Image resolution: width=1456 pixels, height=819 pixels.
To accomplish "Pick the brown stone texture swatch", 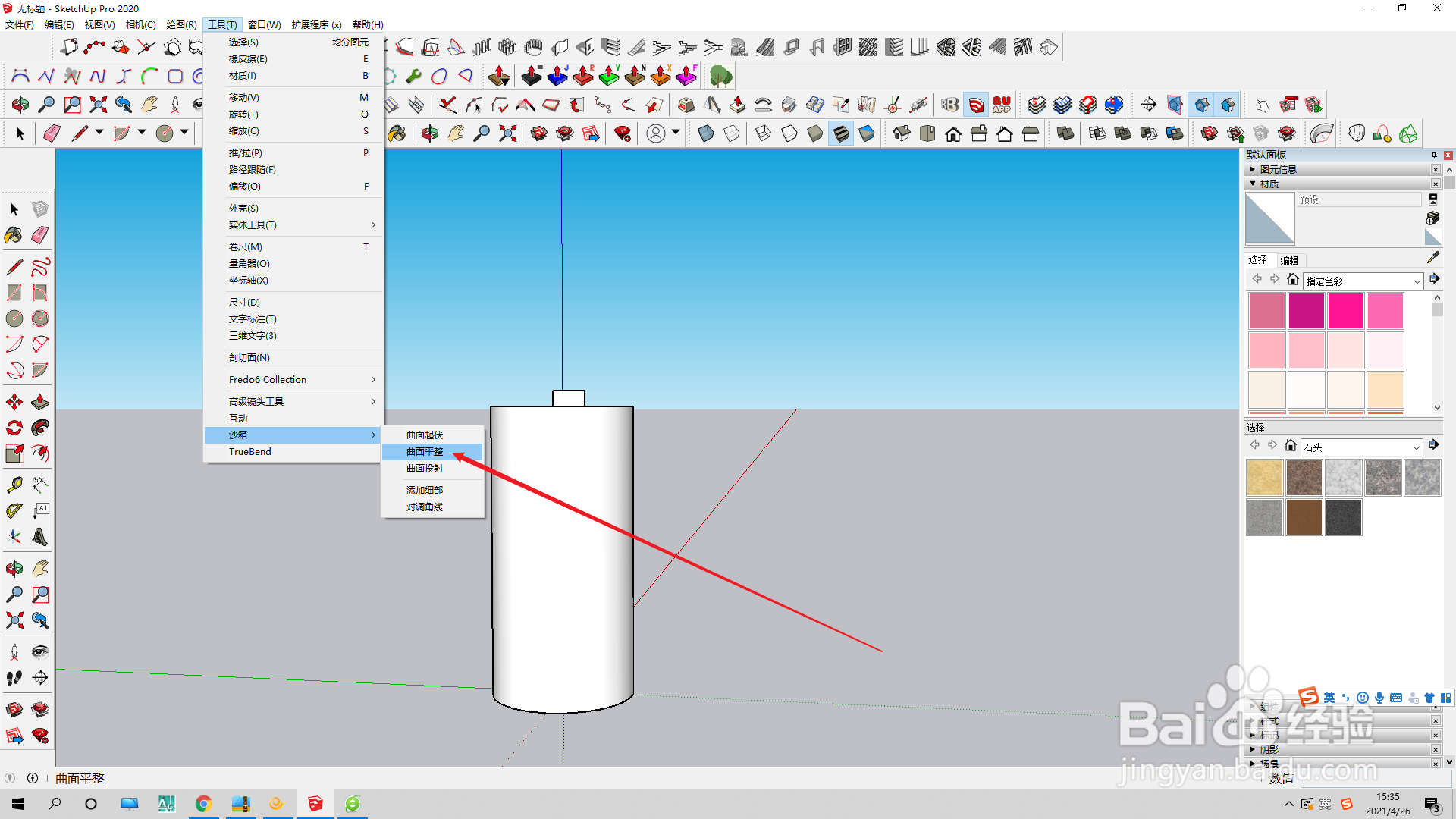I will click(1304, 517).
